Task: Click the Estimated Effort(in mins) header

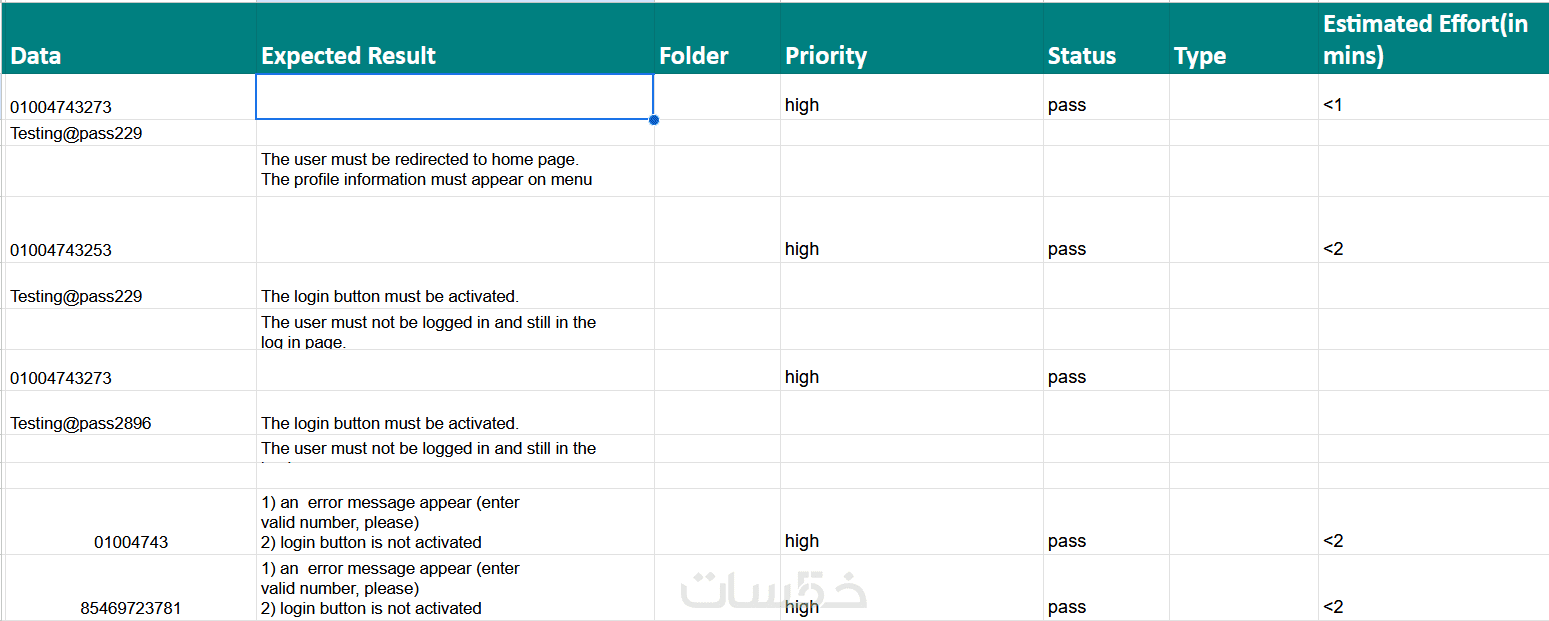Action: tap(1425, 40)
